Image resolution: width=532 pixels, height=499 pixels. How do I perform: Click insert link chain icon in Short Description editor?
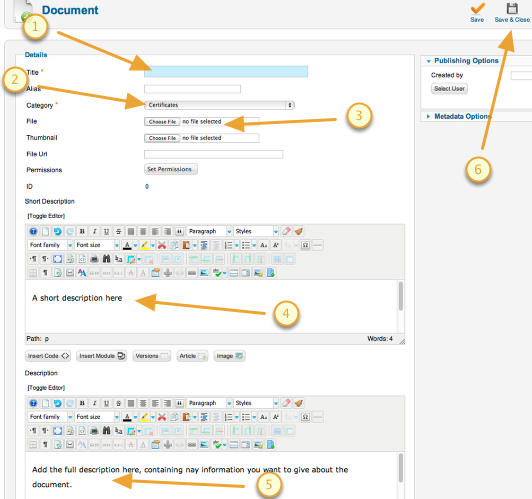tap(192, 273)
